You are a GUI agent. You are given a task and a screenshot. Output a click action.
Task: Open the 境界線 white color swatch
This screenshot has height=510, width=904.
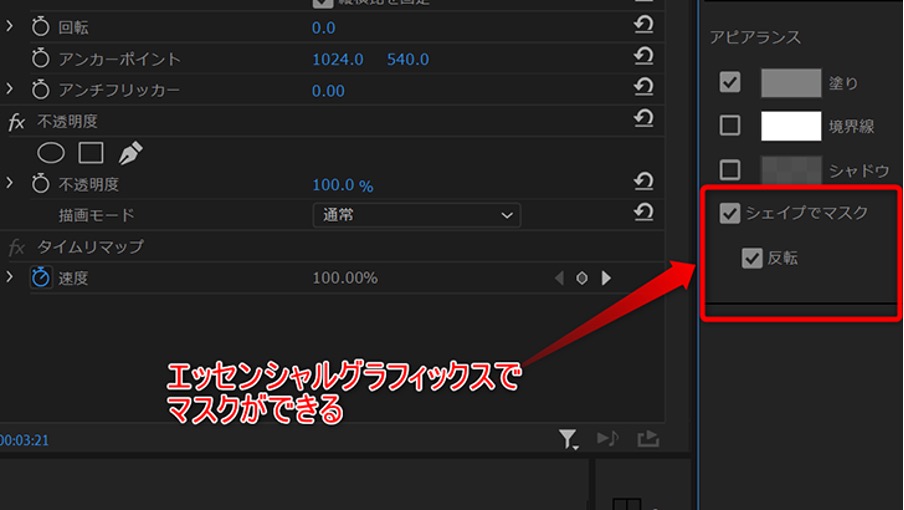(791, 126)
